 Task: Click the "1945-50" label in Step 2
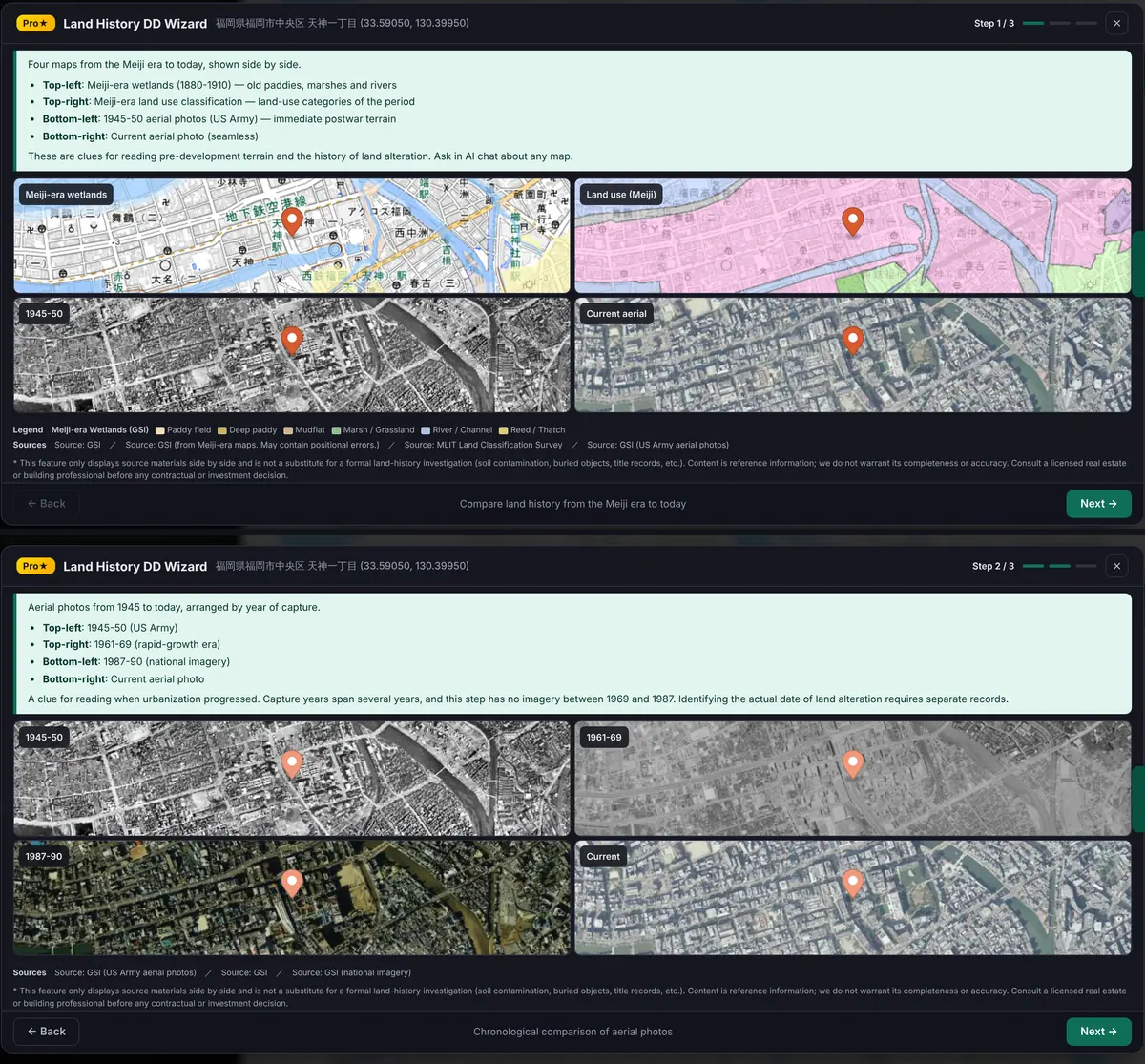(44, 738)
